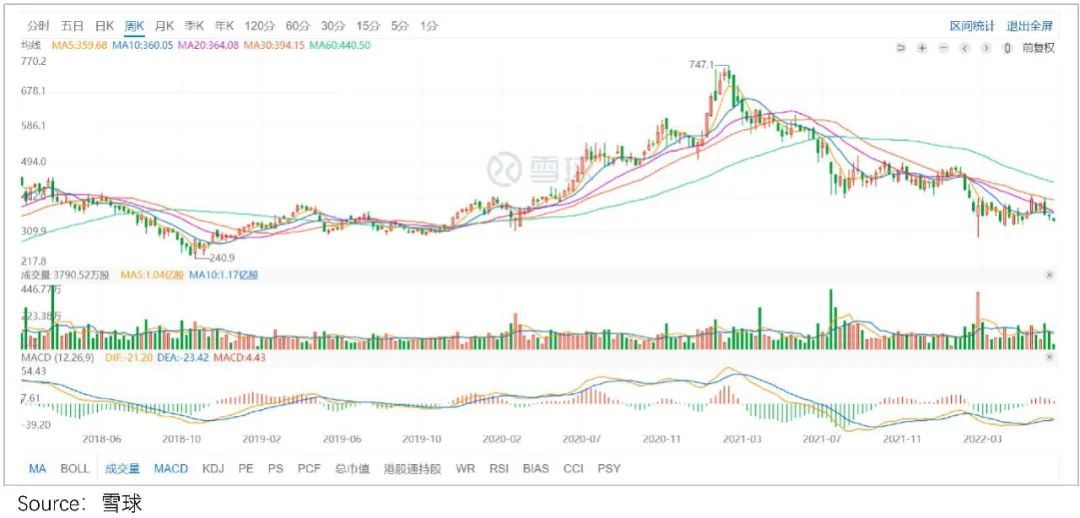This screenshot has width=1080, height=518.
Task: Zoom in the chart with plus icon
Action: point(921,47)
